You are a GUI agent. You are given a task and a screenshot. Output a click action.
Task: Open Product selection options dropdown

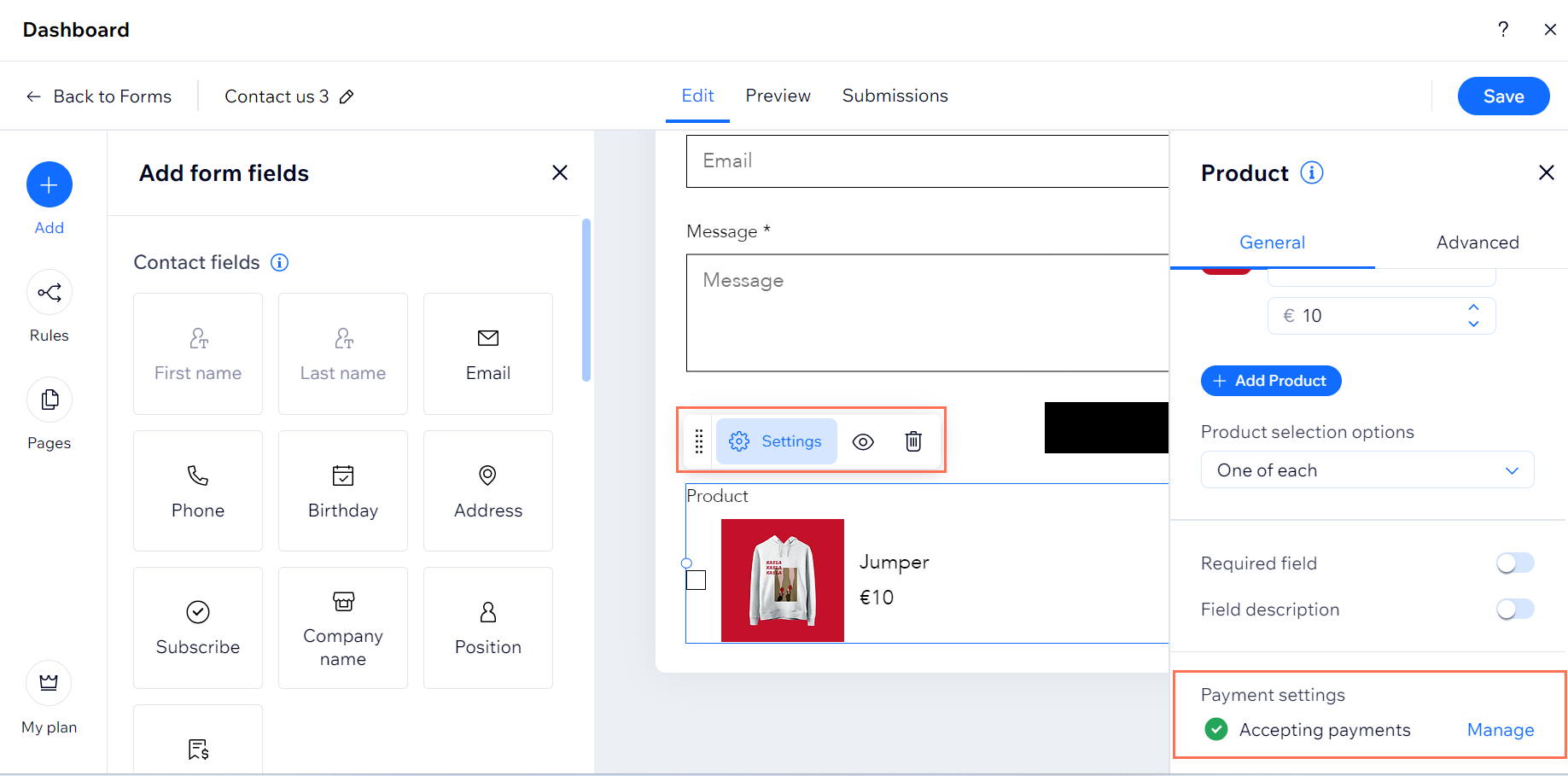(1367, 470)
